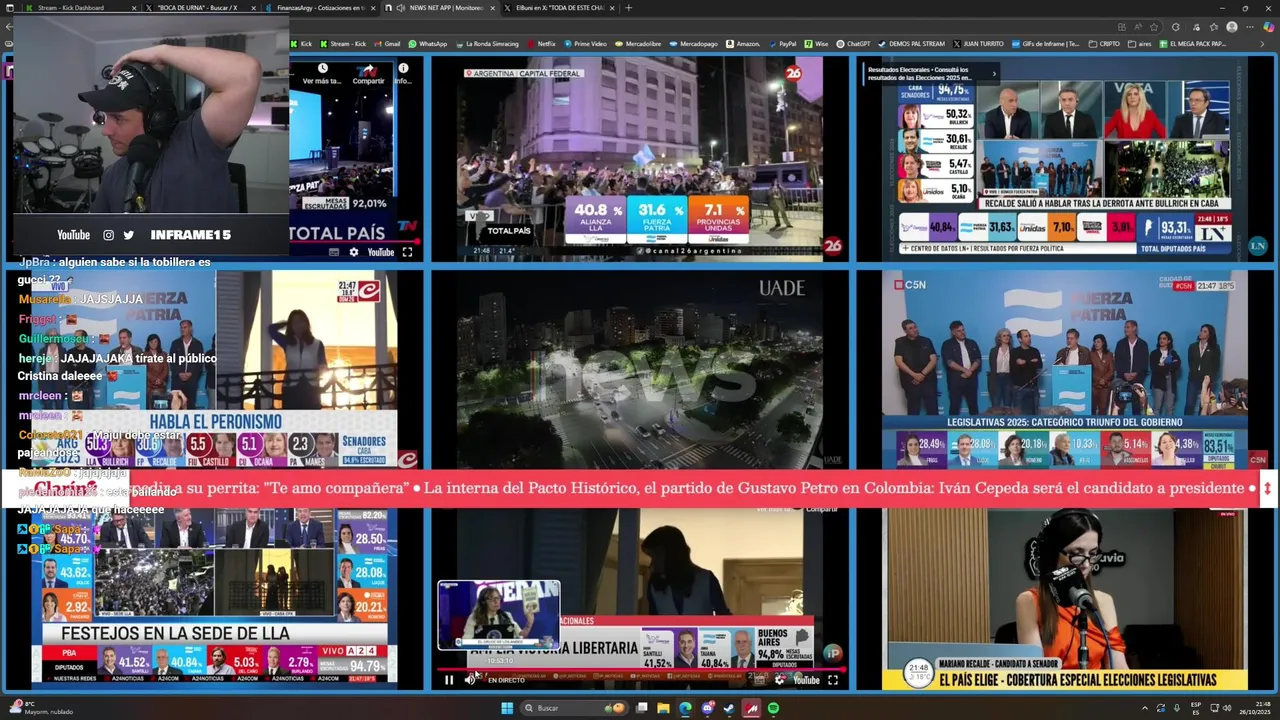Open Info icon on TN video

pos(403,69)
